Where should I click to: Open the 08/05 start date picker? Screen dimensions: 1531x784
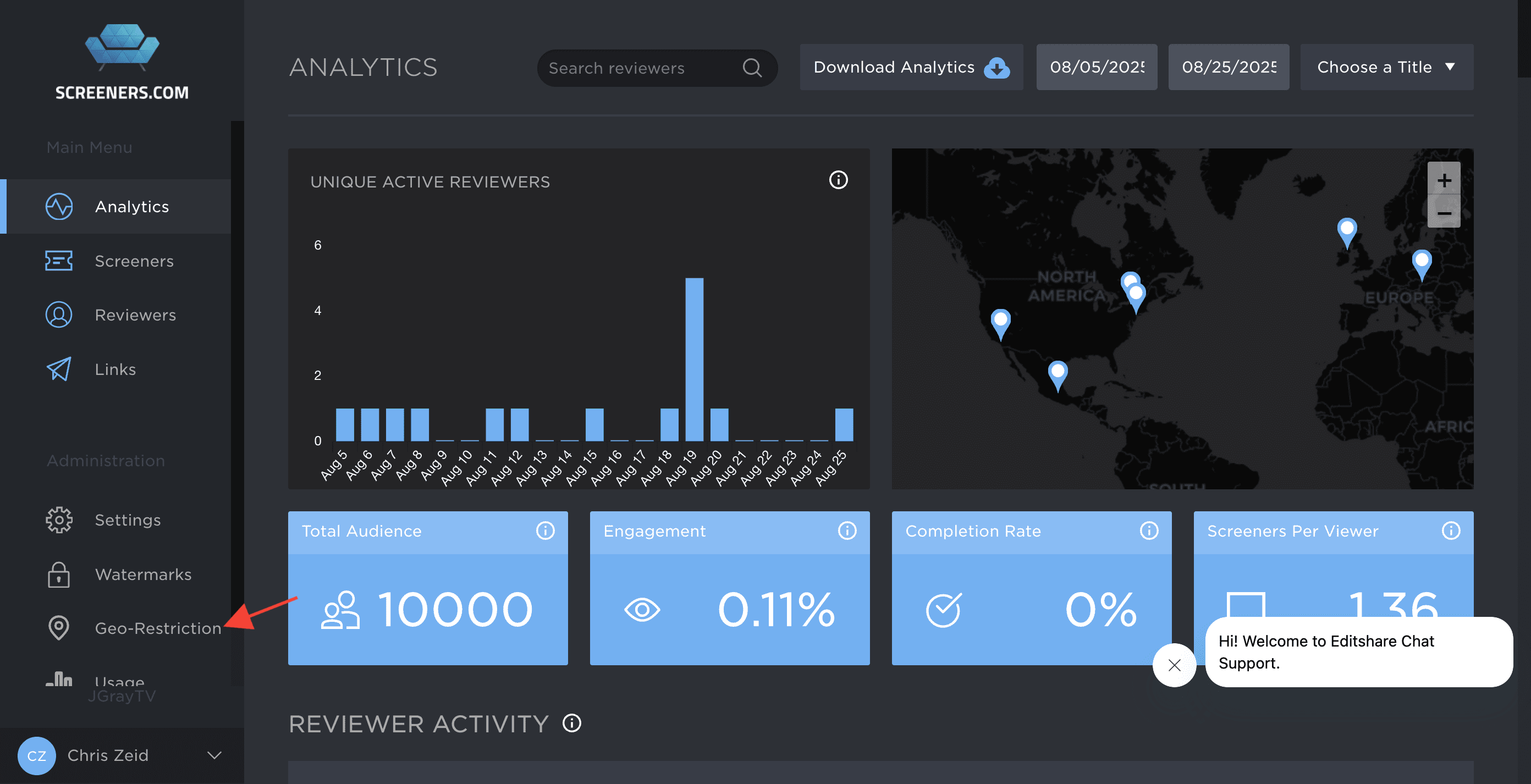click(1096, 67)
